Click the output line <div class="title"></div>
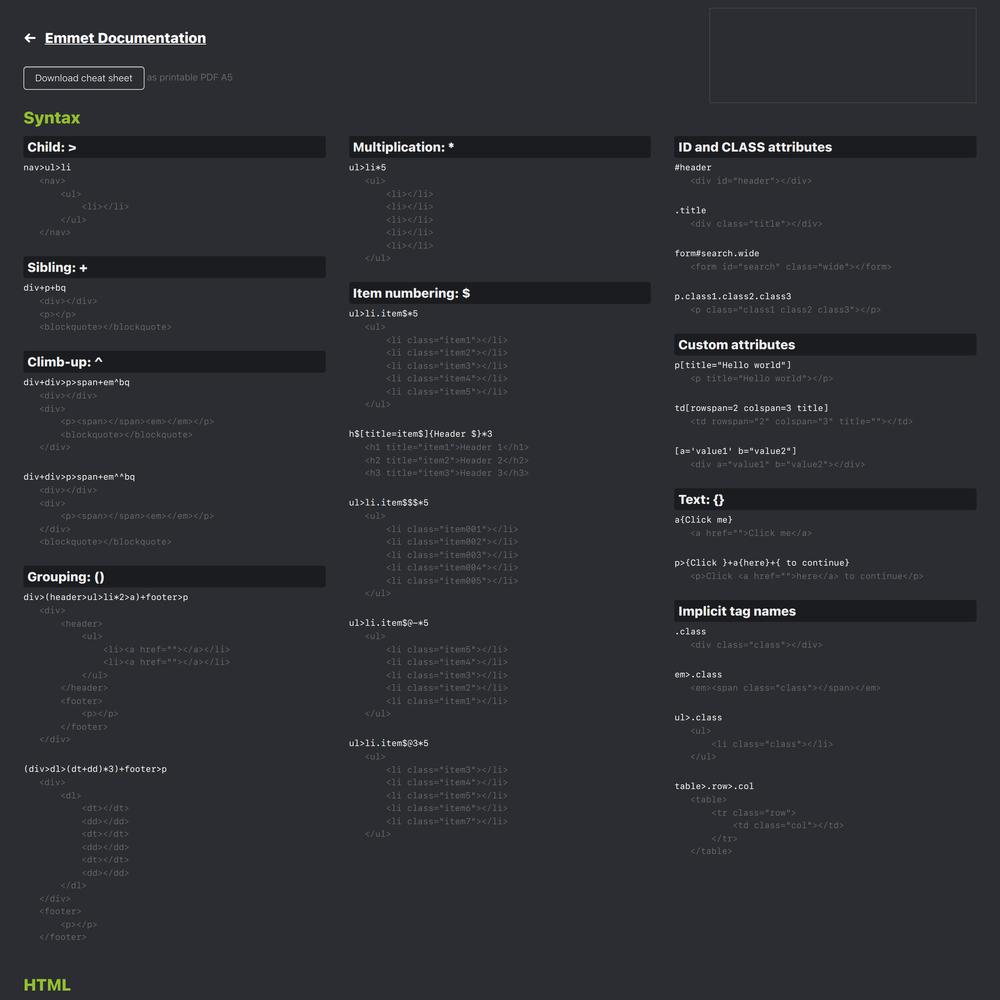 click(x=756, y=224)
